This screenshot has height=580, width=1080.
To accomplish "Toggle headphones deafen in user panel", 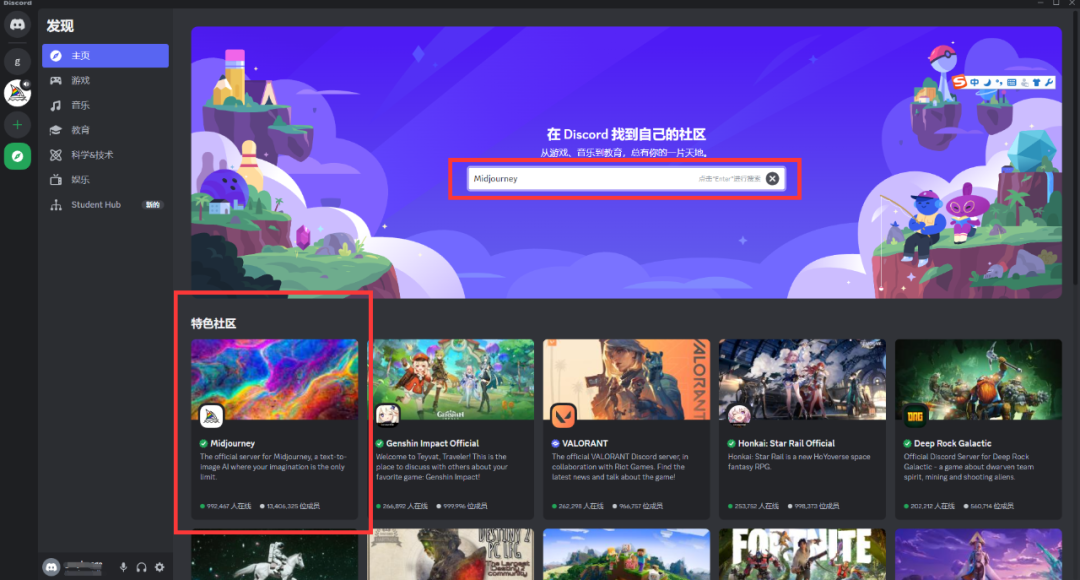I will pyautogui.click(x=141, y=567).
